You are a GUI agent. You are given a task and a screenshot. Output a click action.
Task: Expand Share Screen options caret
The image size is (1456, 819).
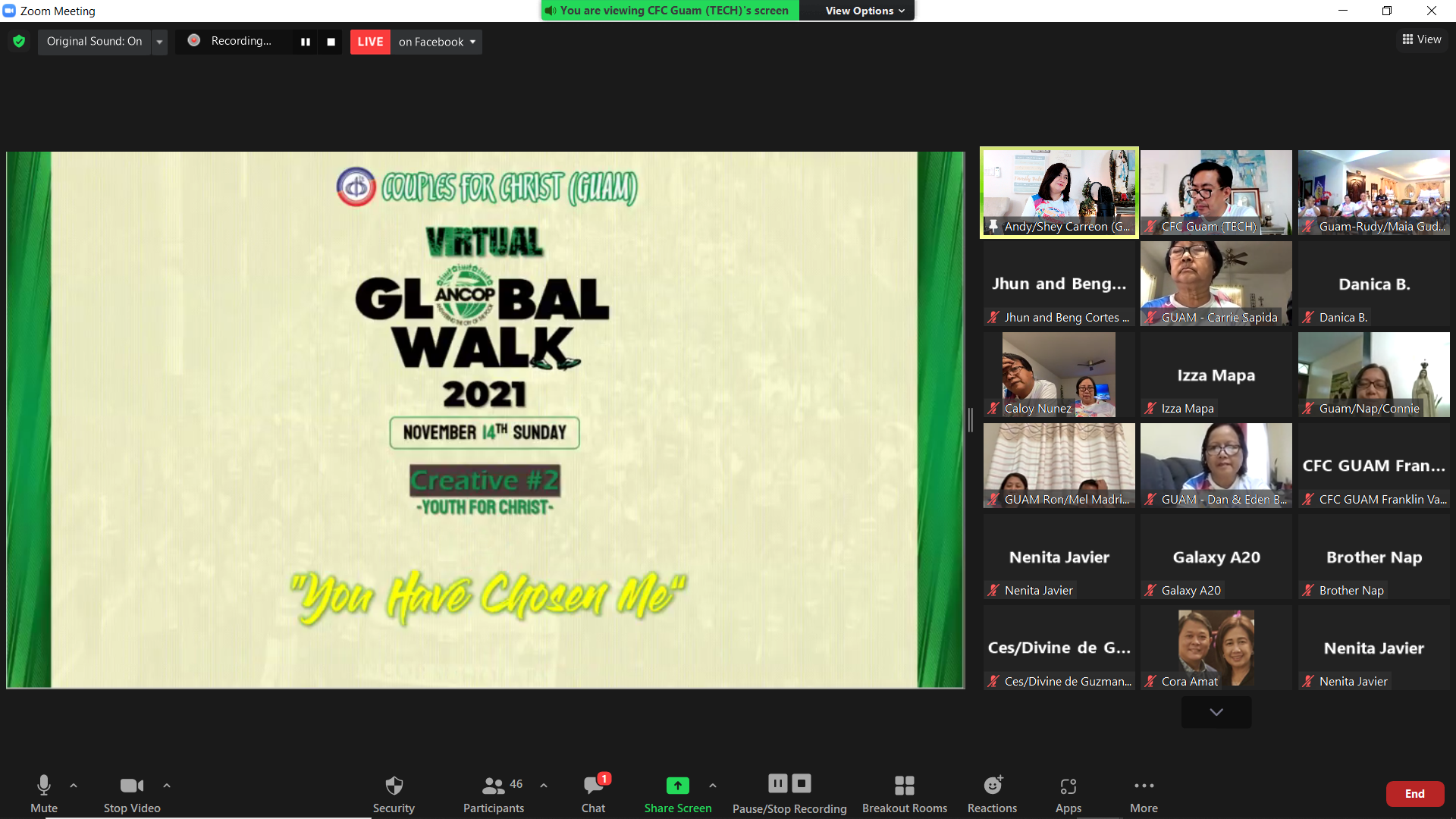[x=713, y=786]
